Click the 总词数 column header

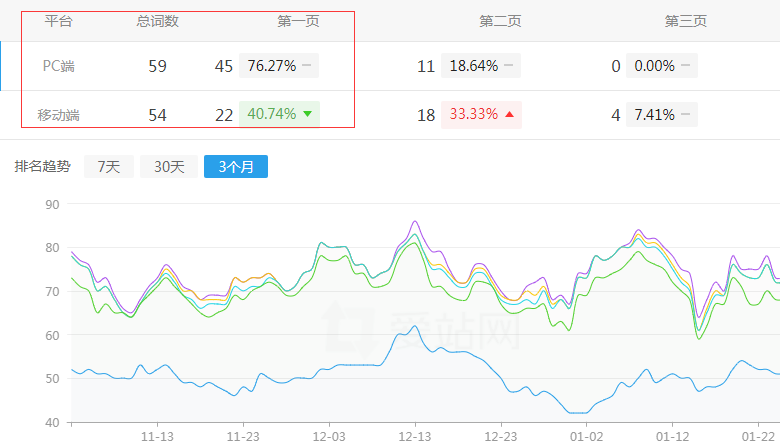[x=157, y=21]
